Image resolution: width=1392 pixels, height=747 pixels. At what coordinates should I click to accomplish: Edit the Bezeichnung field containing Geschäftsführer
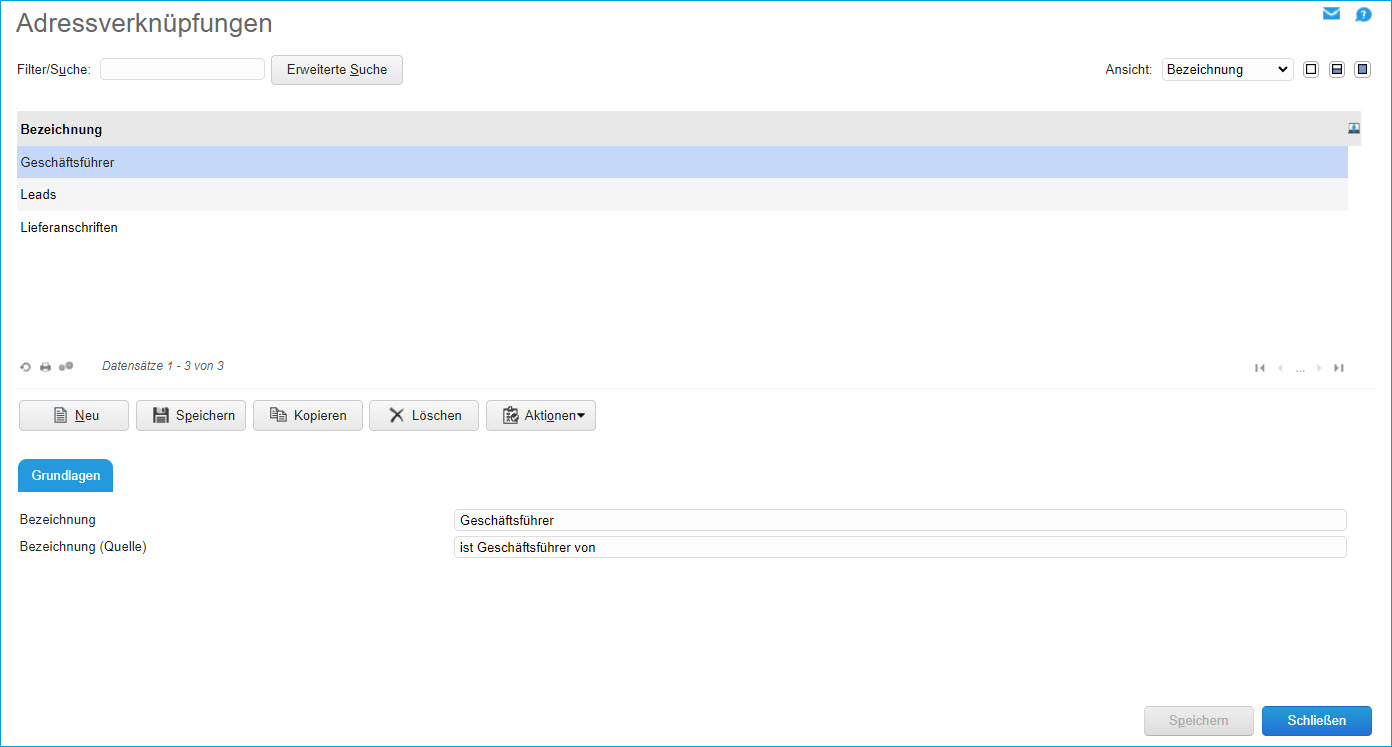900,520
